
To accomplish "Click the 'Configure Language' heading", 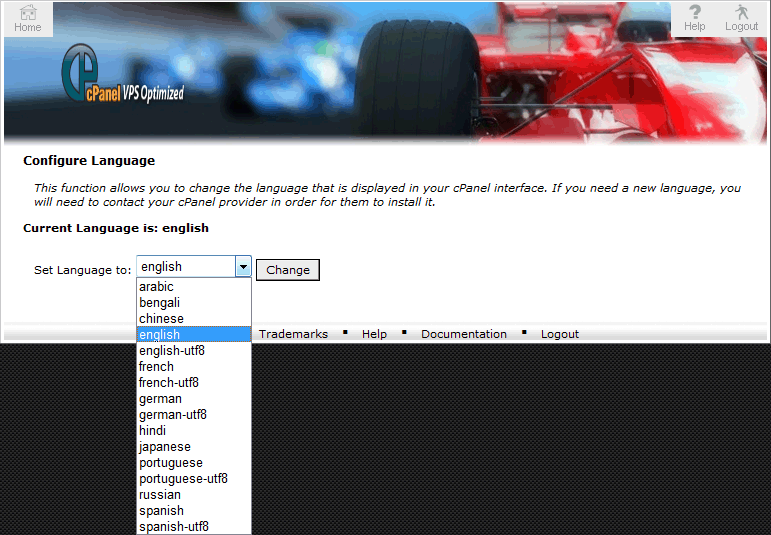I will coord(89,160).
